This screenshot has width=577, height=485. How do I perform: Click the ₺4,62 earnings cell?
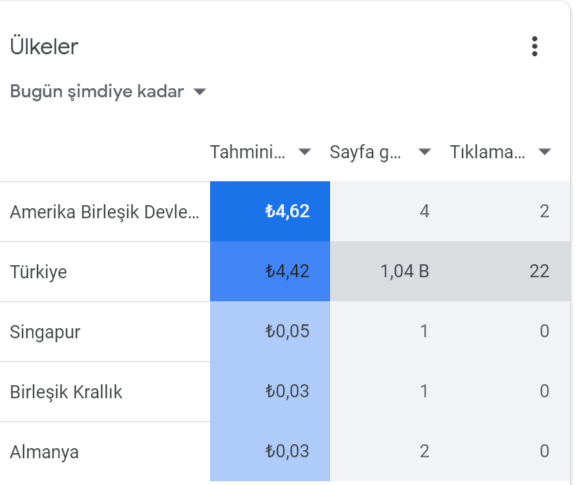pos(270,212)
